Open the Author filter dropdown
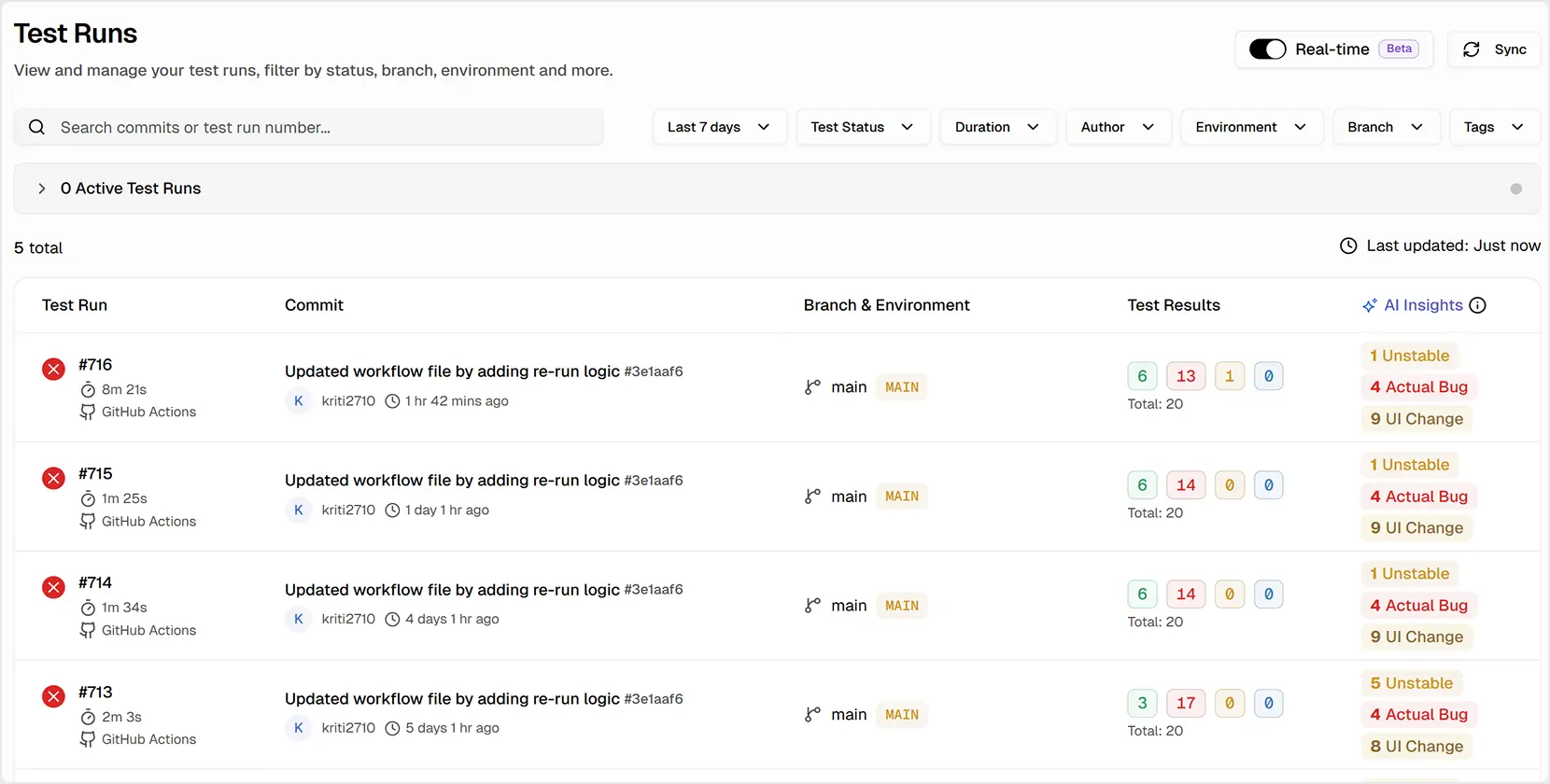Viewport: 1550px width, 784px height. (x=1118, y=127)
